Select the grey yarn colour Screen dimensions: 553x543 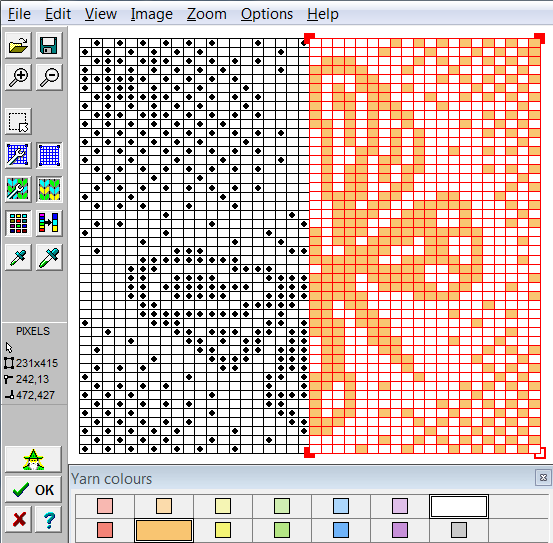[x=459, y=530]
